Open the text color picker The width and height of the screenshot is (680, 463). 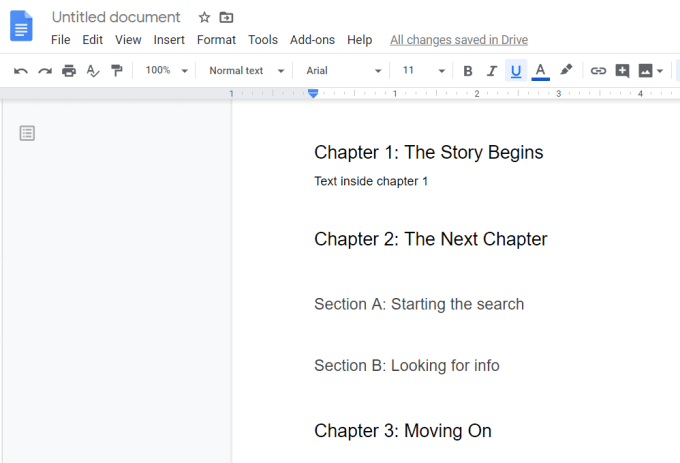541,71
